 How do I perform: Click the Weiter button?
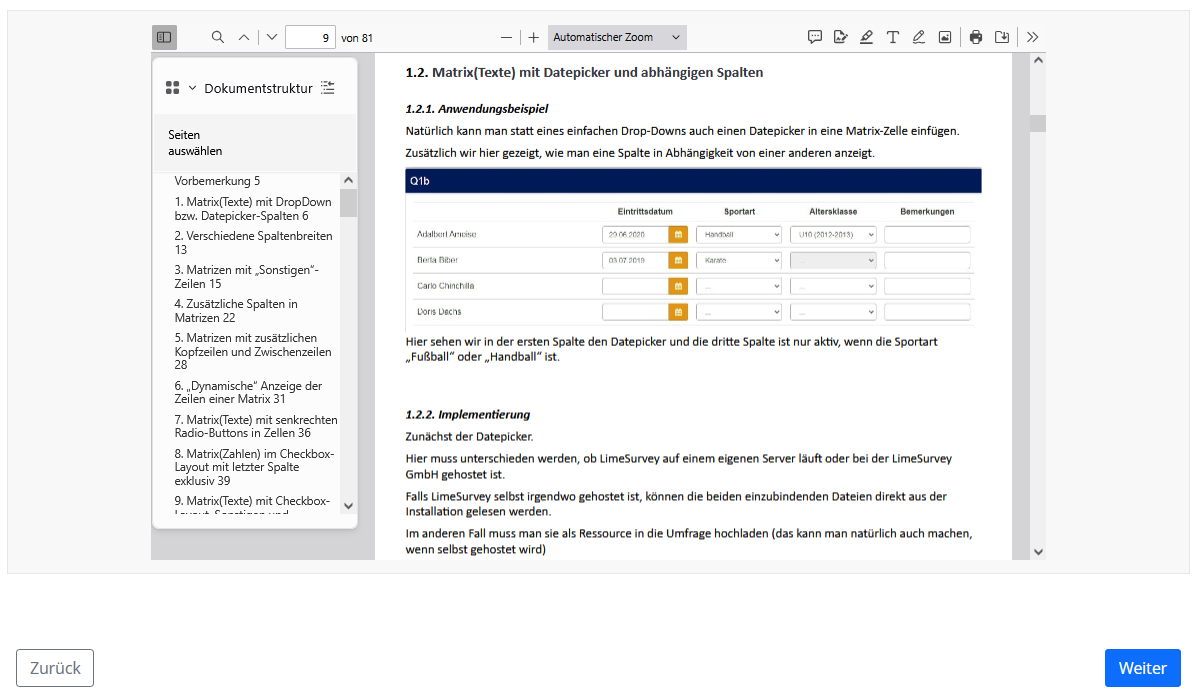(x=1142, y=668)
